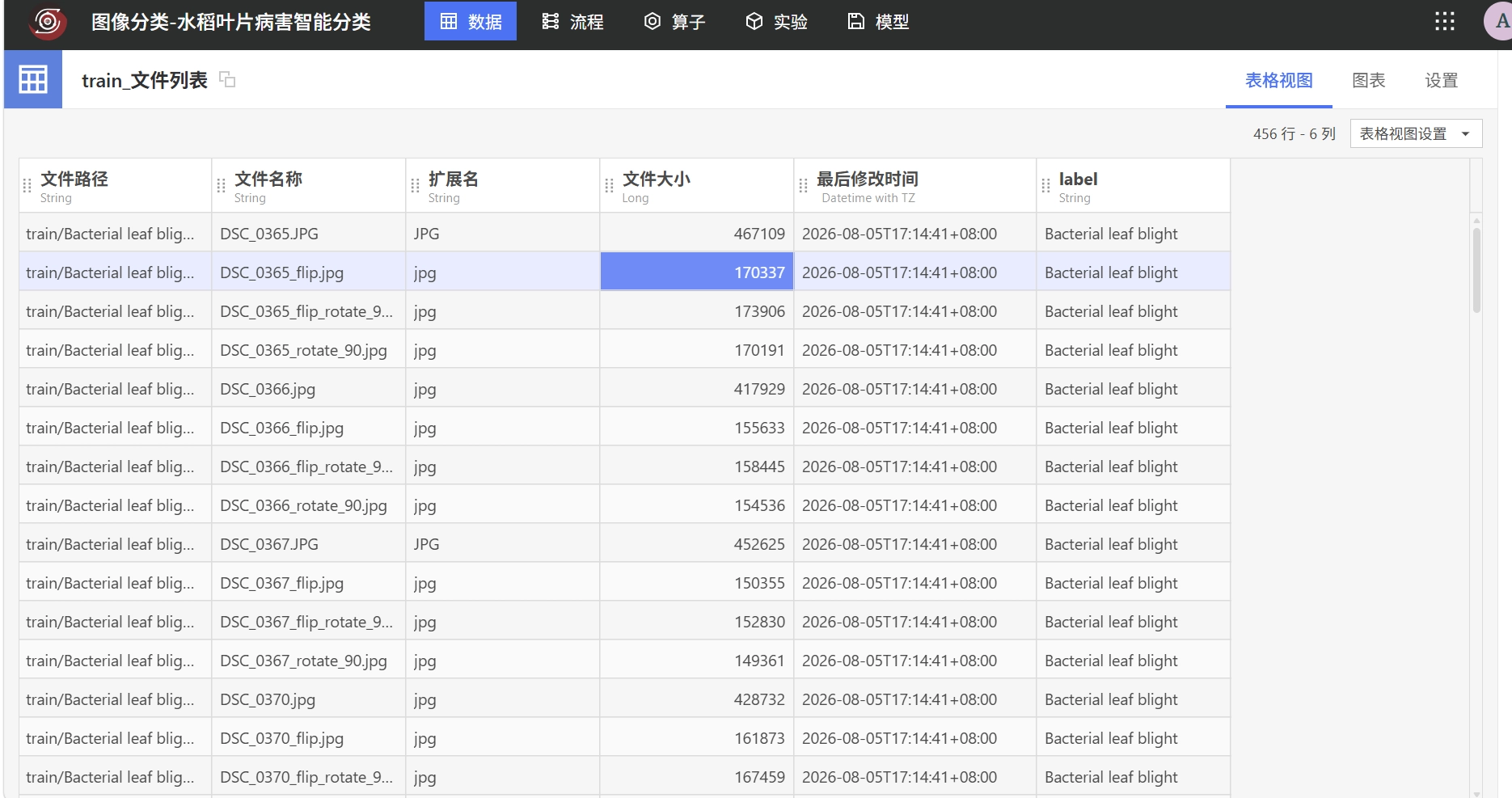Select the cell DSC_0367.JPG
The width and height of the screenshot is (1512, 798).
pyautogui.click(x=309, y=544)
